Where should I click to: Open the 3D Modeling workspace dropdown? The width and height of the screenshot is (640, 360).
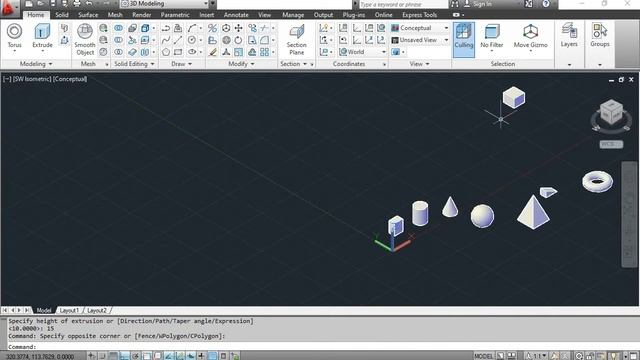(164, 4)
